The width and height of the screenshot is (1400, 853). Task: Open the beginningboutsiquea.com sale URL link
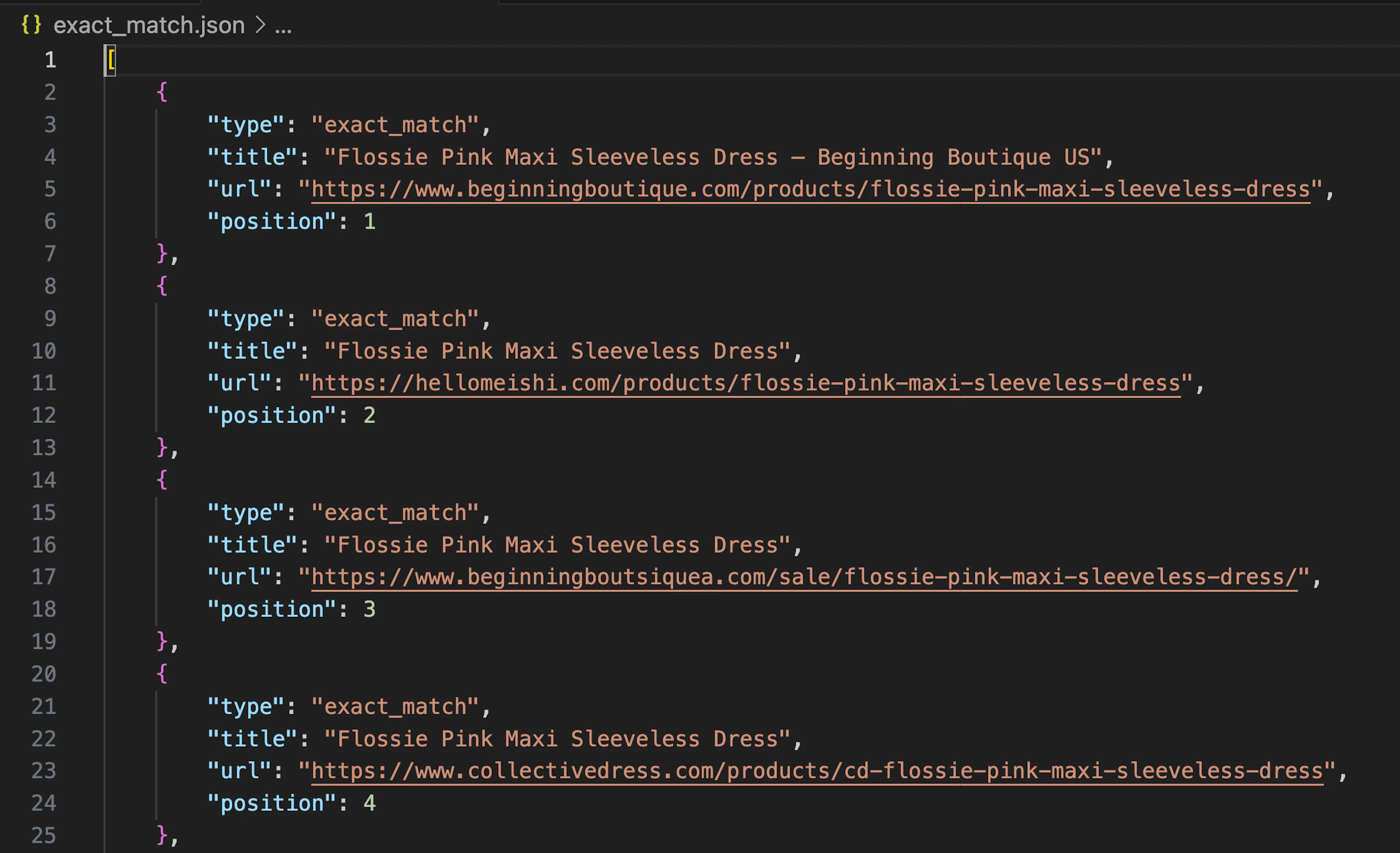tap(805, 577)
